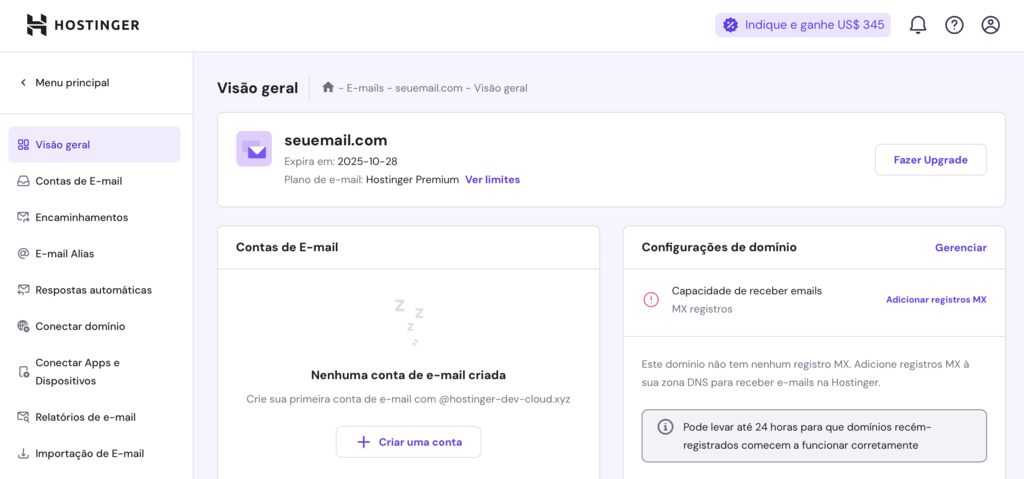The height and width of the screenshot is (479, 1024).
Task: Click the Indique e ganhe US$ 345 banner text
Action: click(x=814, y=25)
